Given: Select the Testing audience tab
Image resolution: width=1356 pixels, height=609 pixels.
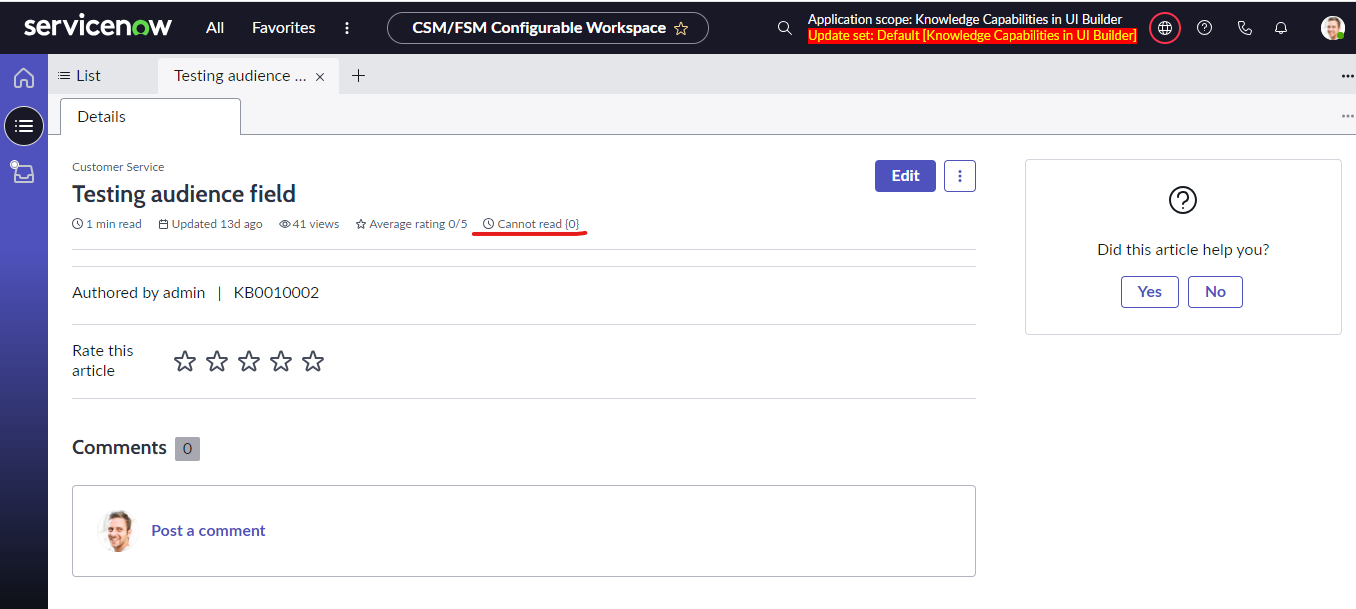Looking at the screenshot, I should point(240,76).
